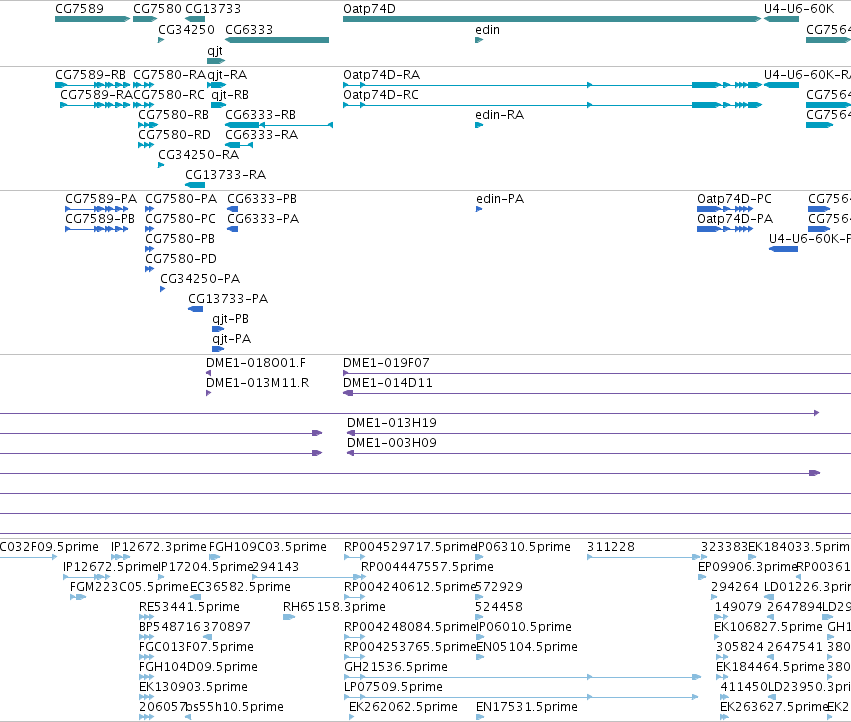Open the DME1-019F07 BAC label
The width and height of the screenshot is (851, 722).
(386, 363)
